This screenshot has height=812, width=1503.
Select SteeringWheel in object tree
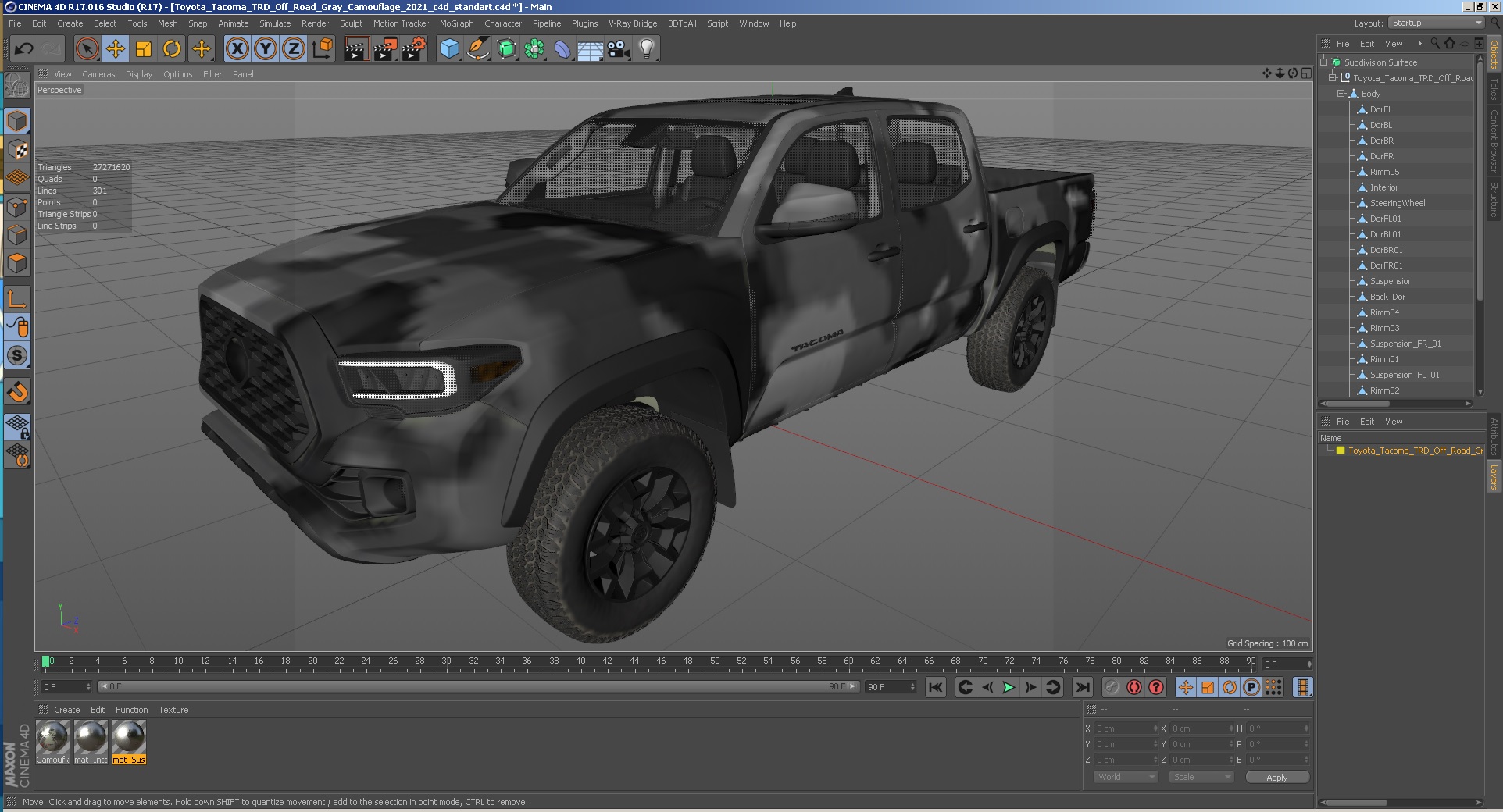(1397, 203)
